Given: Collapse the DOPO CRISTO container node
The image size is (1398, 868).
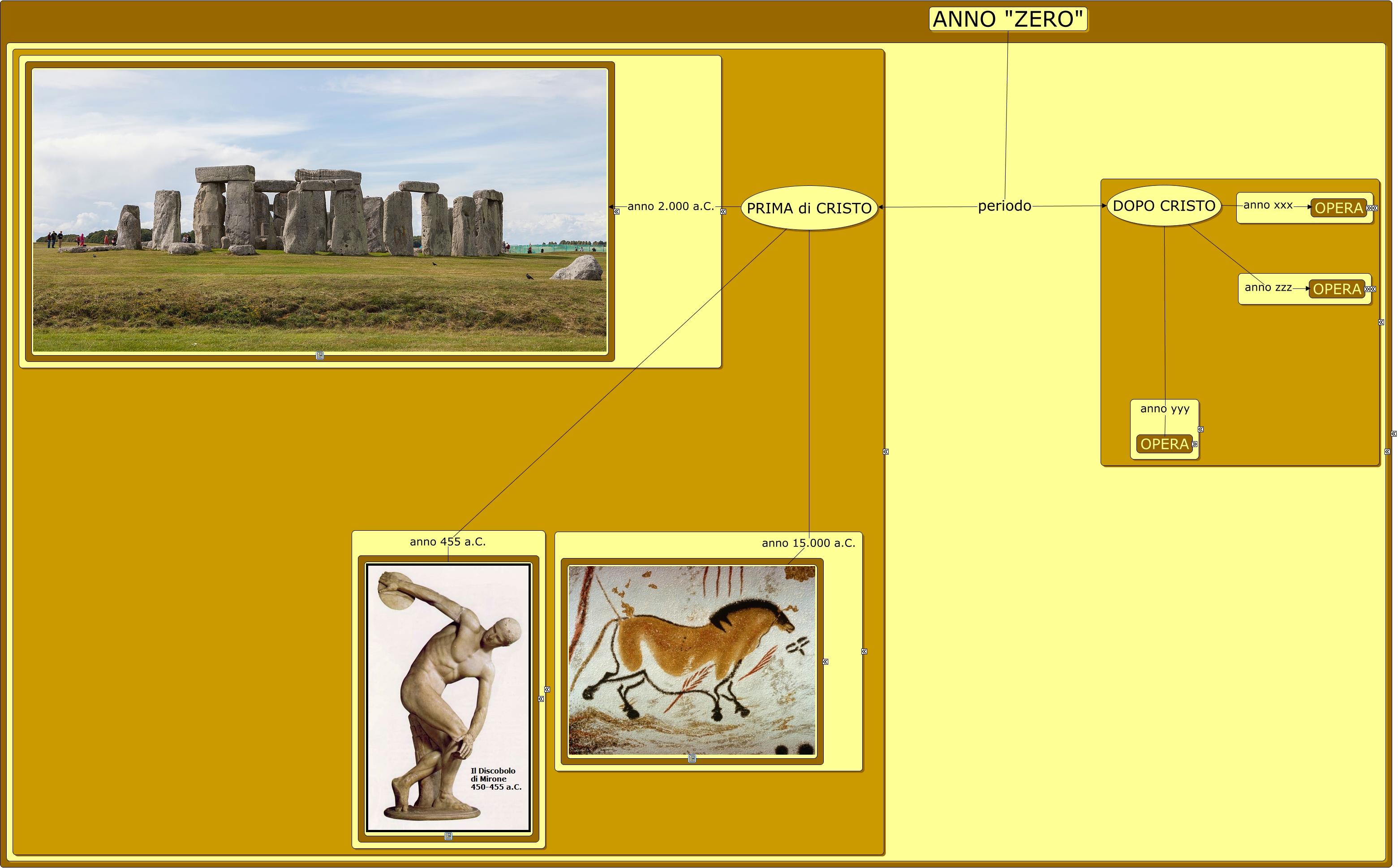Looking at the screenshot, I should (1381, 322).
